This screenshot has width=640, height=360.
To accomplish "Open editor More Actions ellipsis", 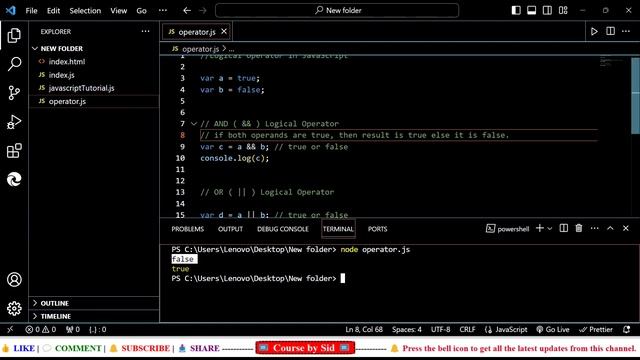I will coord(626,31).
